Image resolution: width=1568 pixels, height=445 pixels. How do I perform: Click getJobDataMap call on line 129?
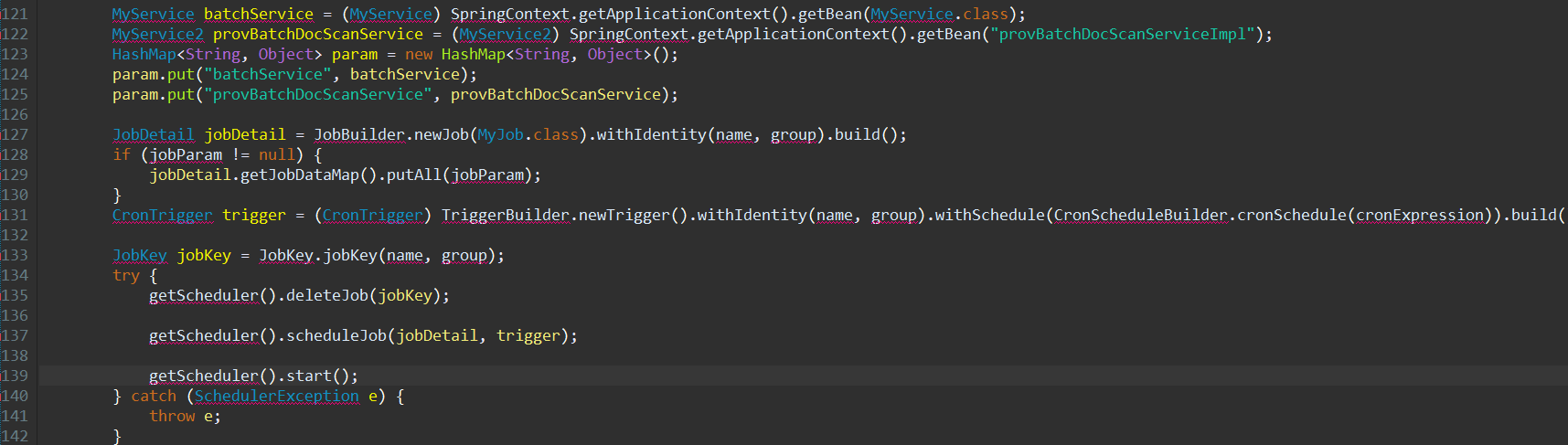[x=300, y=175]
